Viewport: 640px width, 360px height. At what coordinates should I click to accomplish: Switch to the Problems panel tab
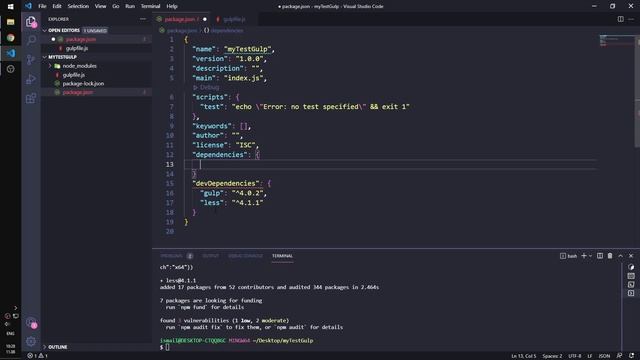tap(176, 256)
